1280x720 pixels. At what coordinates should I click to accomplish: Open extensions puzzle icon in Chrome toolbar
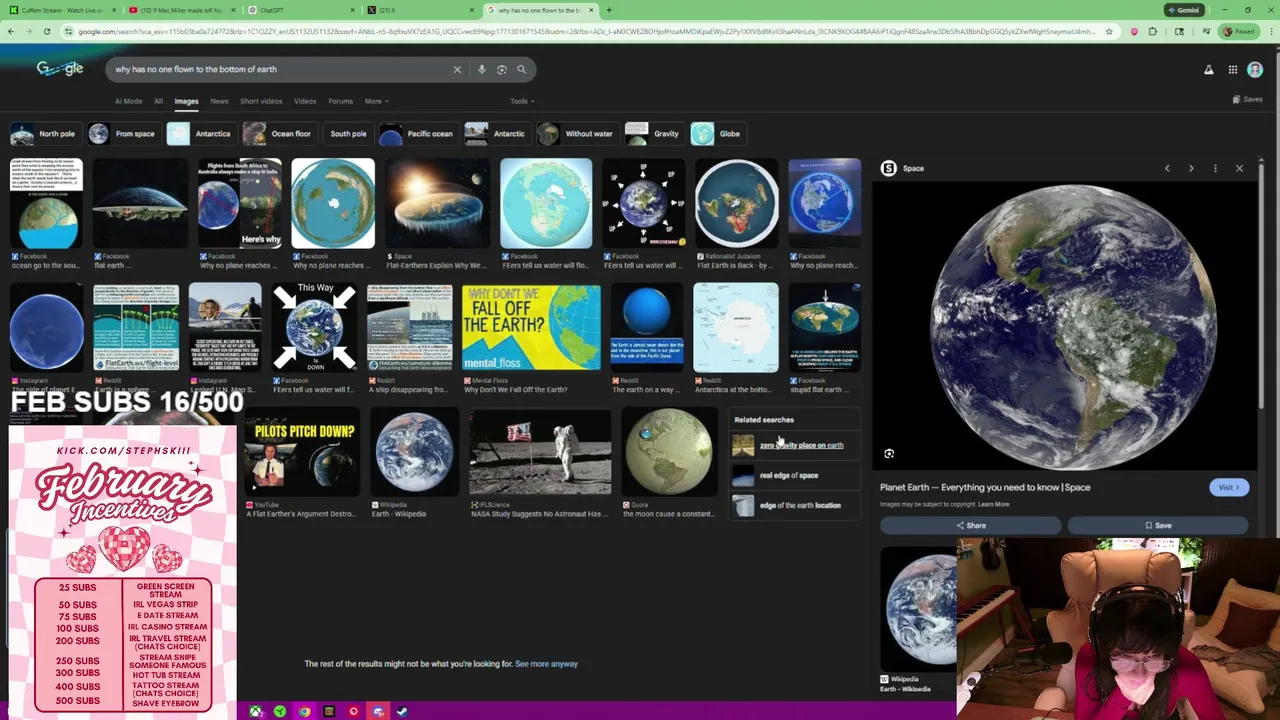(x=1153, y=31)
